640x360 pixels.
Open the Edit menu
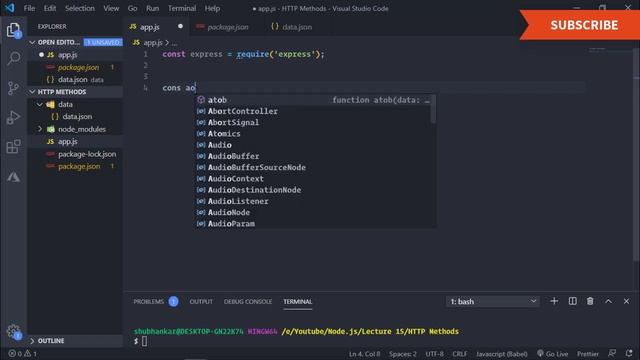pos(50,8)
